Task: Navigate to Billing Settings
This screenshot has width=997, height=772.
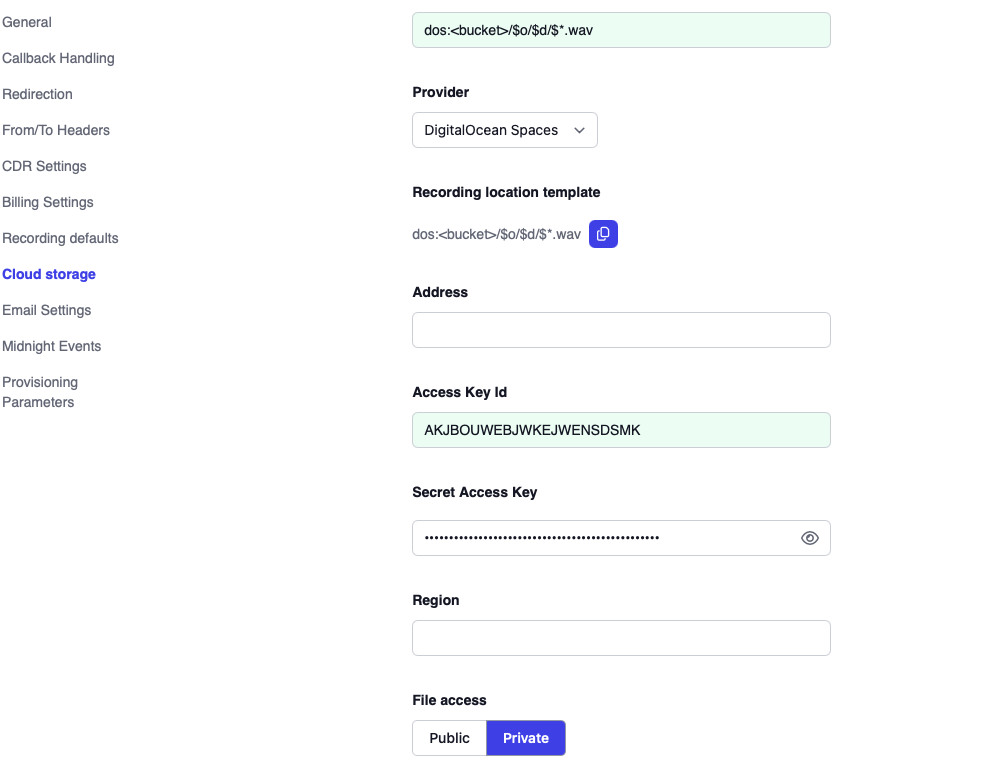Action: pyautogui.click(x=47, y=202)
